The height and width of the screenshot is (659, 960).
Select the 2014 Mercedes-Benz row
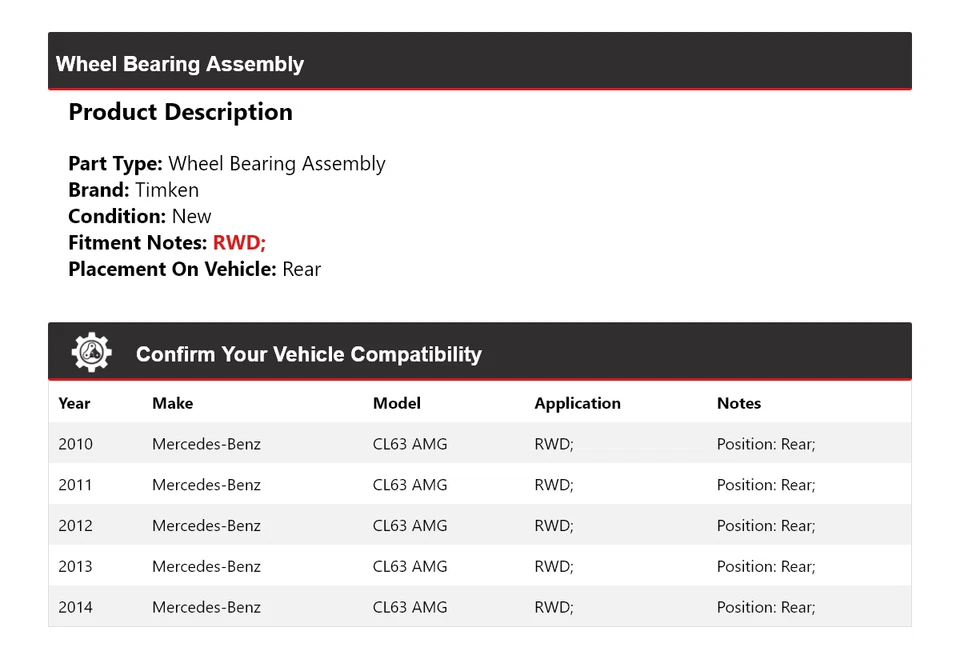click(x=206, y=606)
